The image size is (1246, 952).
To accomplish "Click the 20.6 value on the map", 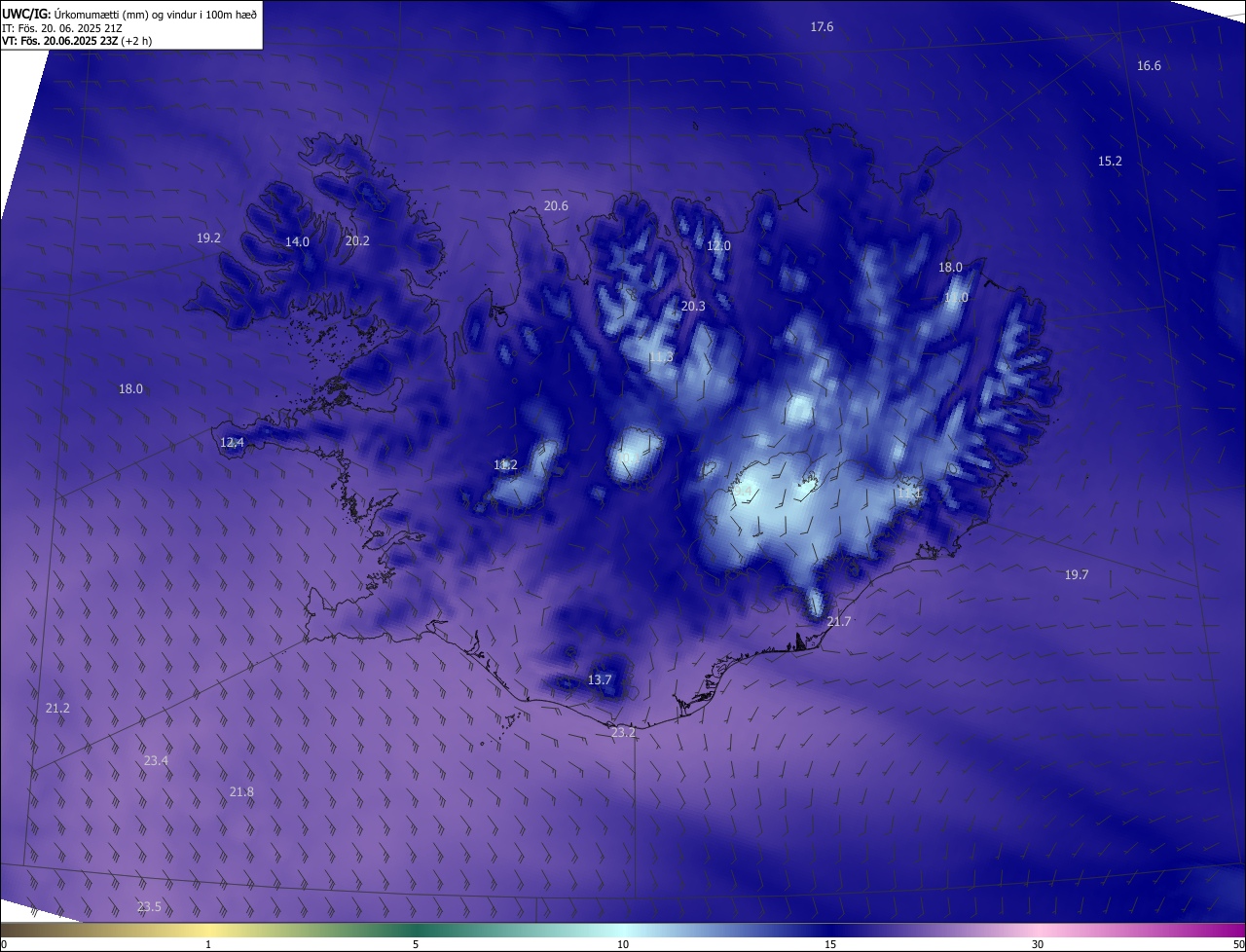I will point(556,206).
